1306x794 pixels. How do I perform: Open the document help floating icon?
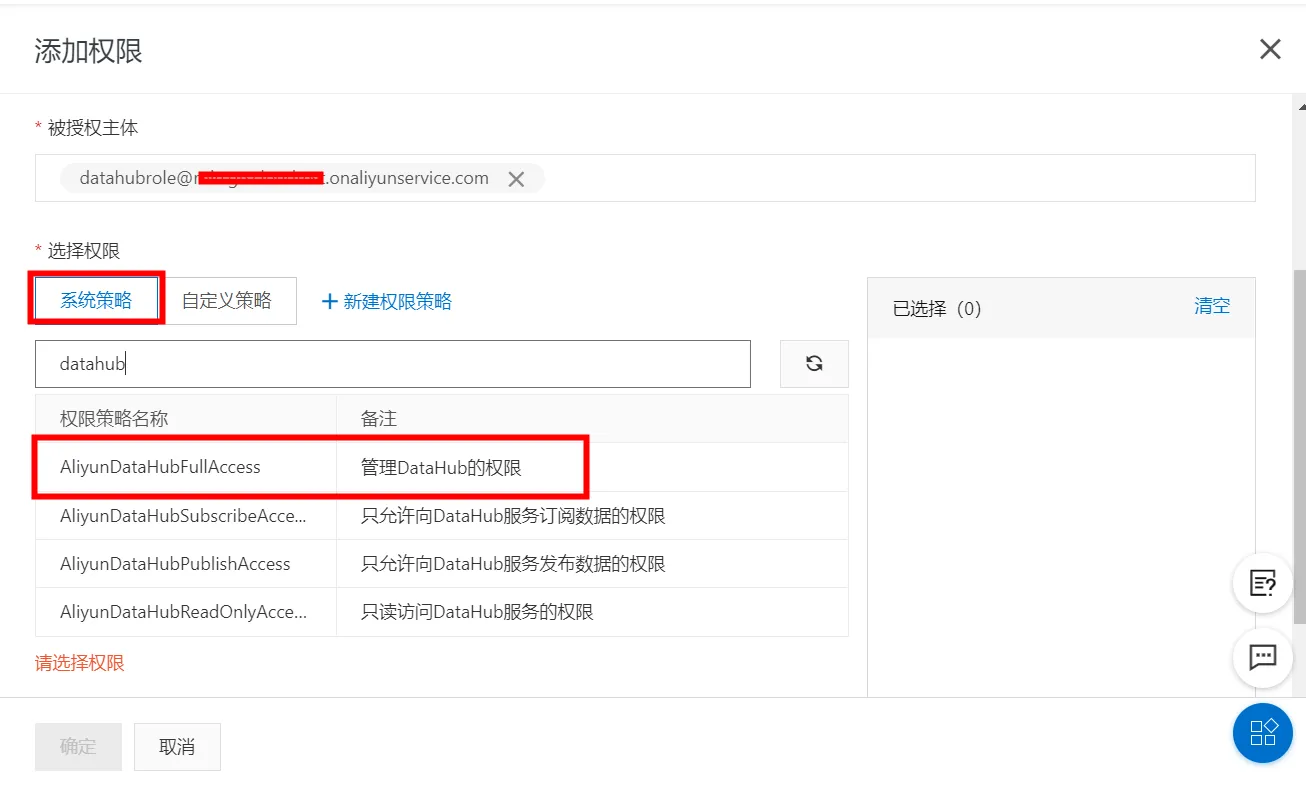pyautogui.click(x=1263, y=583)
